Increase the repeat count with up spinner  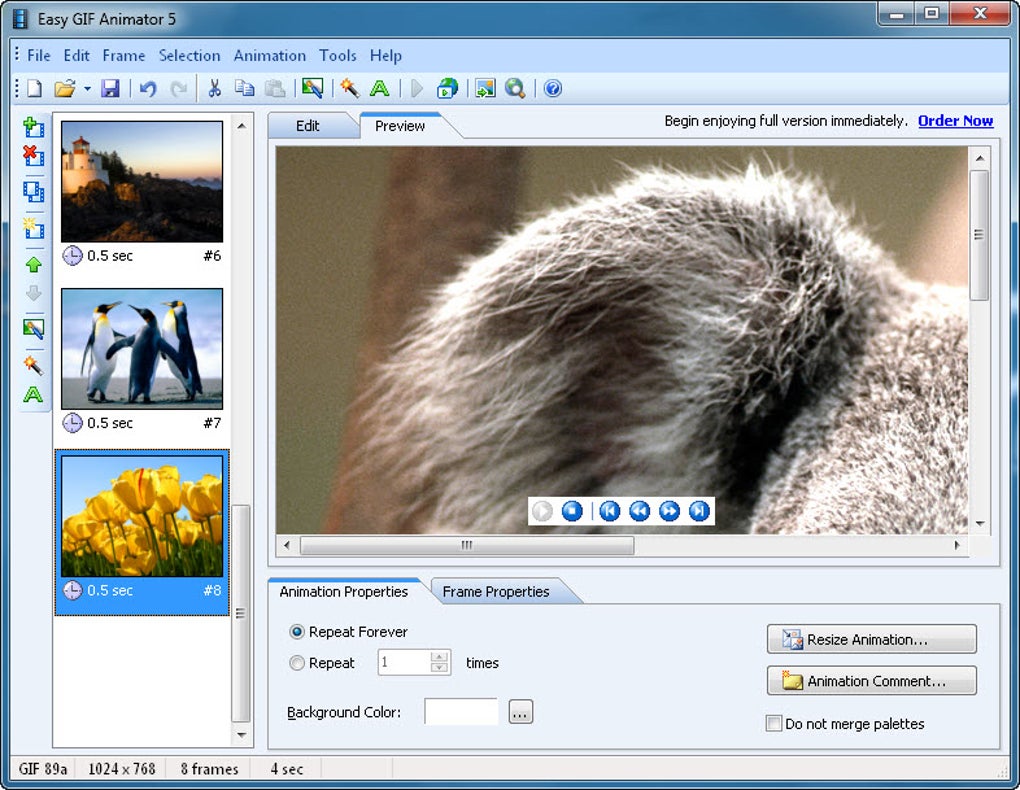click(x=440, y=657)
